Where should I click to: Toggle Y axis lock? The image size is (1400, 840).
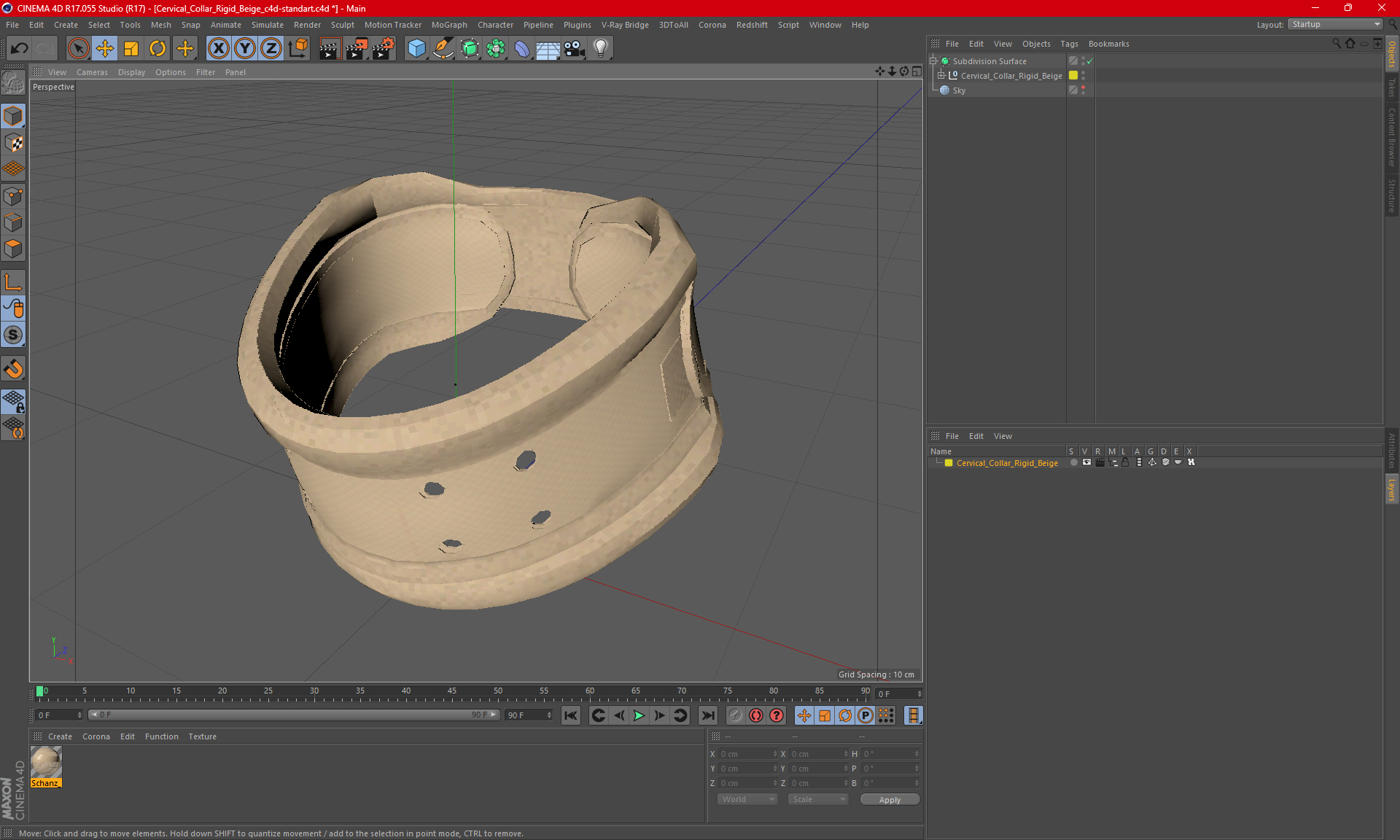[245, 48]
